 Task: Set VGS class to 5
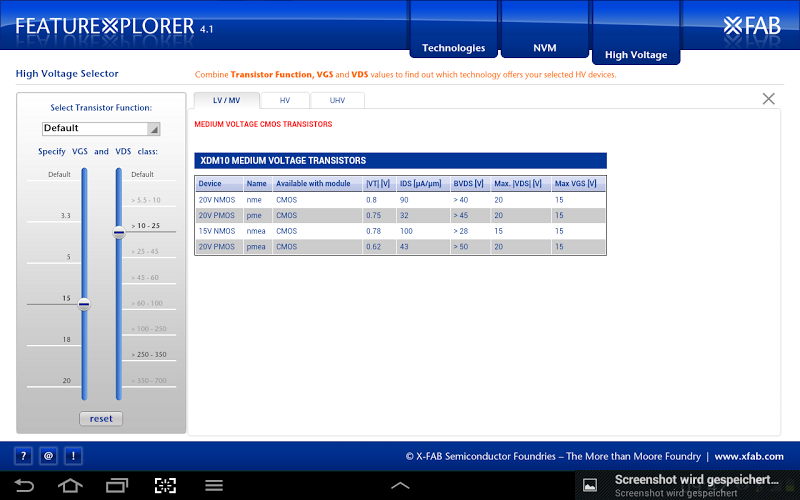(x=68, y=257)
